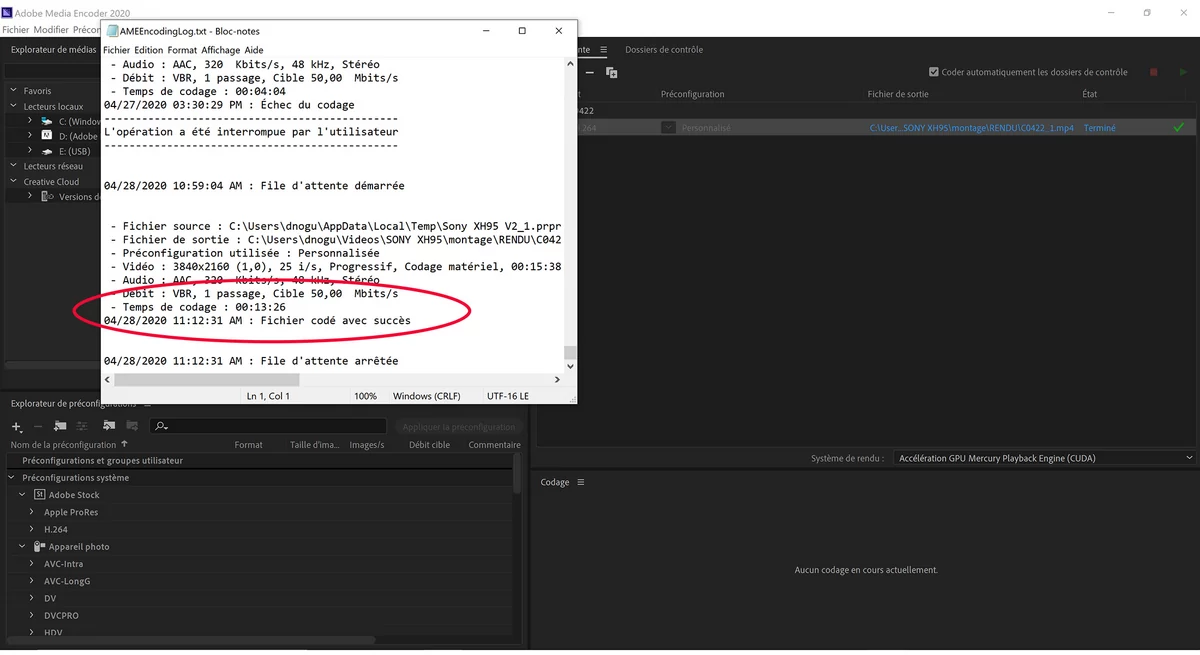Expand the DVCPRO presets
The width and height of the screenshot is (1200, 655).
[33, 615]
